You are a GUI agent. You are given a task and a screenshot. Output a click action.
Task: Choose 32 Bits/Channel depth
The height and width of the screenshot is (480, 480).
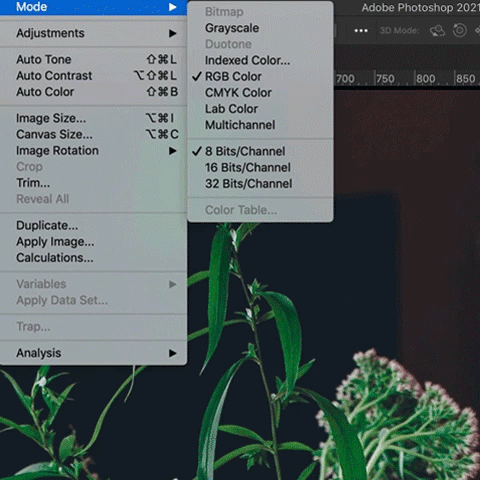pos(249,184)
